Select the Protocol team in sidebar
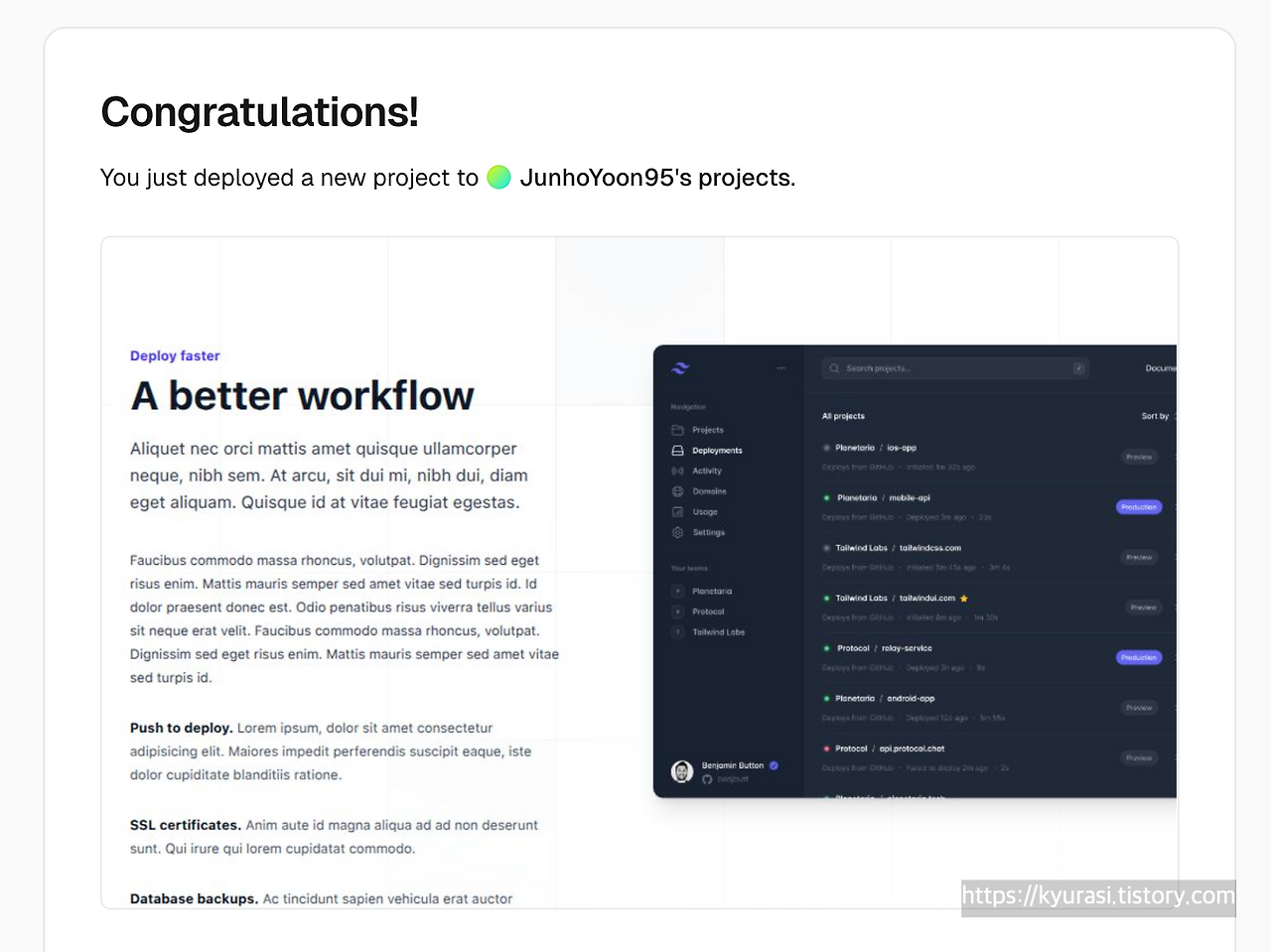1271x952 pixels. (x=708, y=612)
